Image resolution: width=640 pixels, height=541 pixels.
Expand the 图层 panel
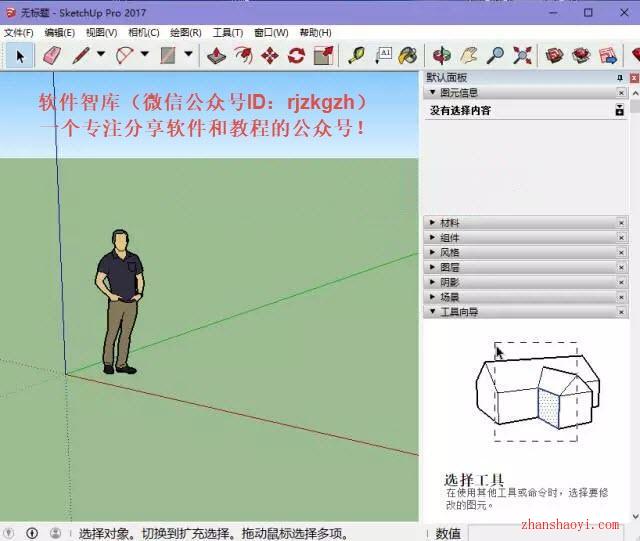click(x=432, y=267)
